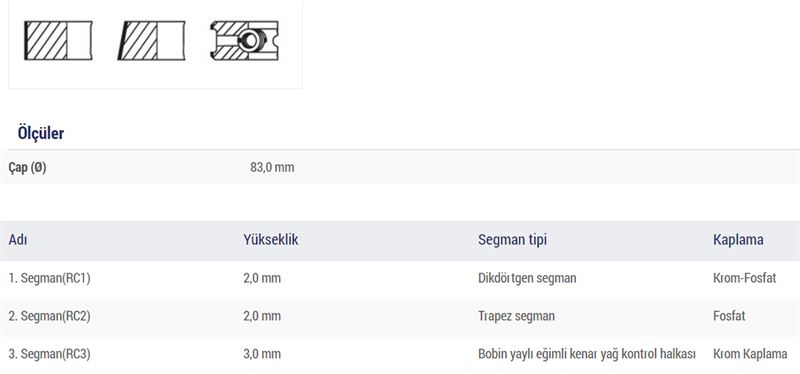Click the Krom Kaplama coating cell
Screen dimensions: 800x374
pos(750,354)
